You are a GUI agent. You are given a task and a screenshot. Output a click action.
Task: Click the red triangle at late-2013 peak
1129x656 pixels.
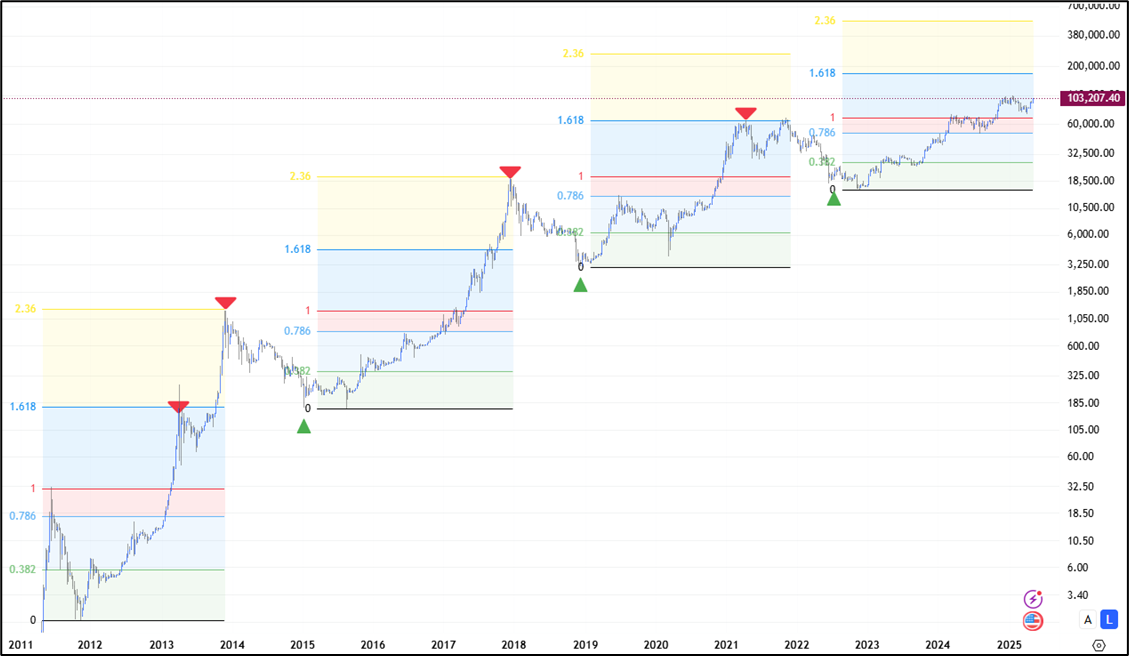[226, 302]
